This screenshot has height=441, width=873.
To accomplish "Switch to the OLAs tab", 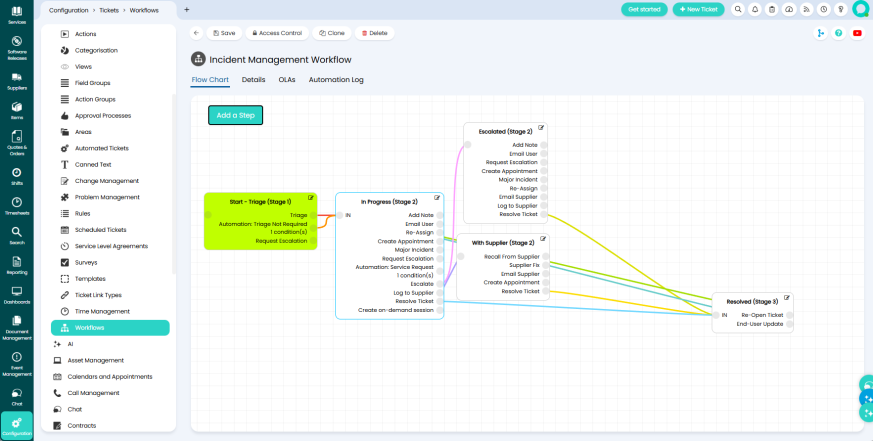I will (287, 80).
